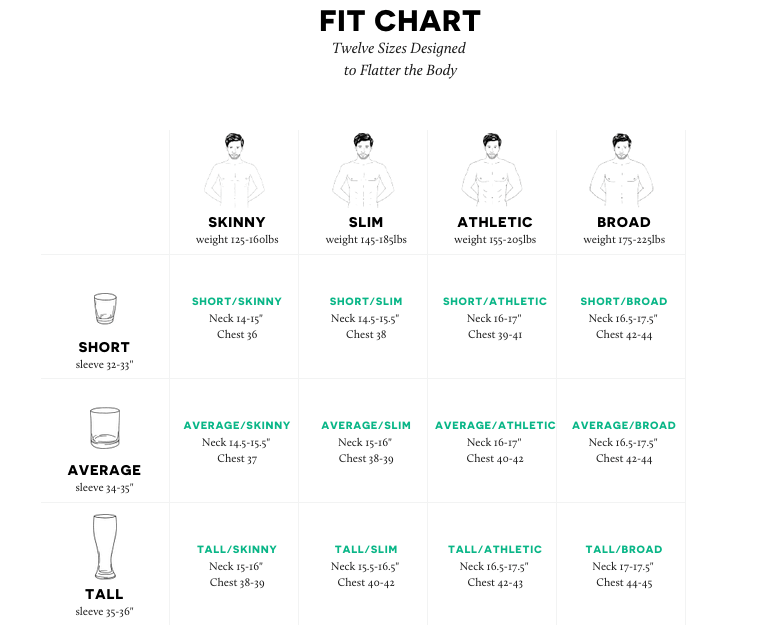The width and height of the screenshot is (757, 637).
Task: Click the FIT CHART heading
Action: click(400, 21)
